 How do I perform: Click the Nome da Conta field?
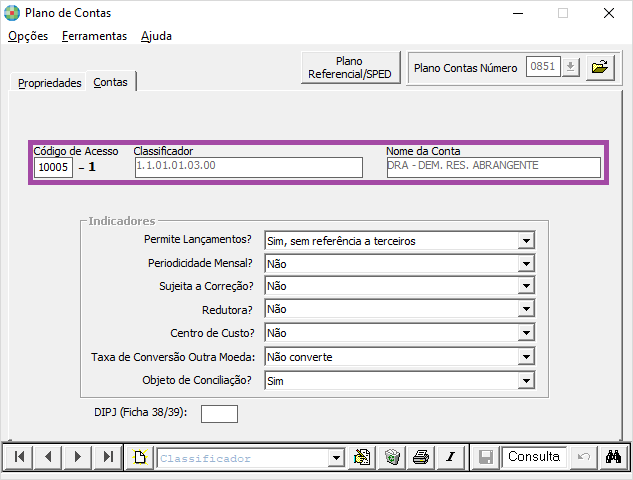[493, 167]
